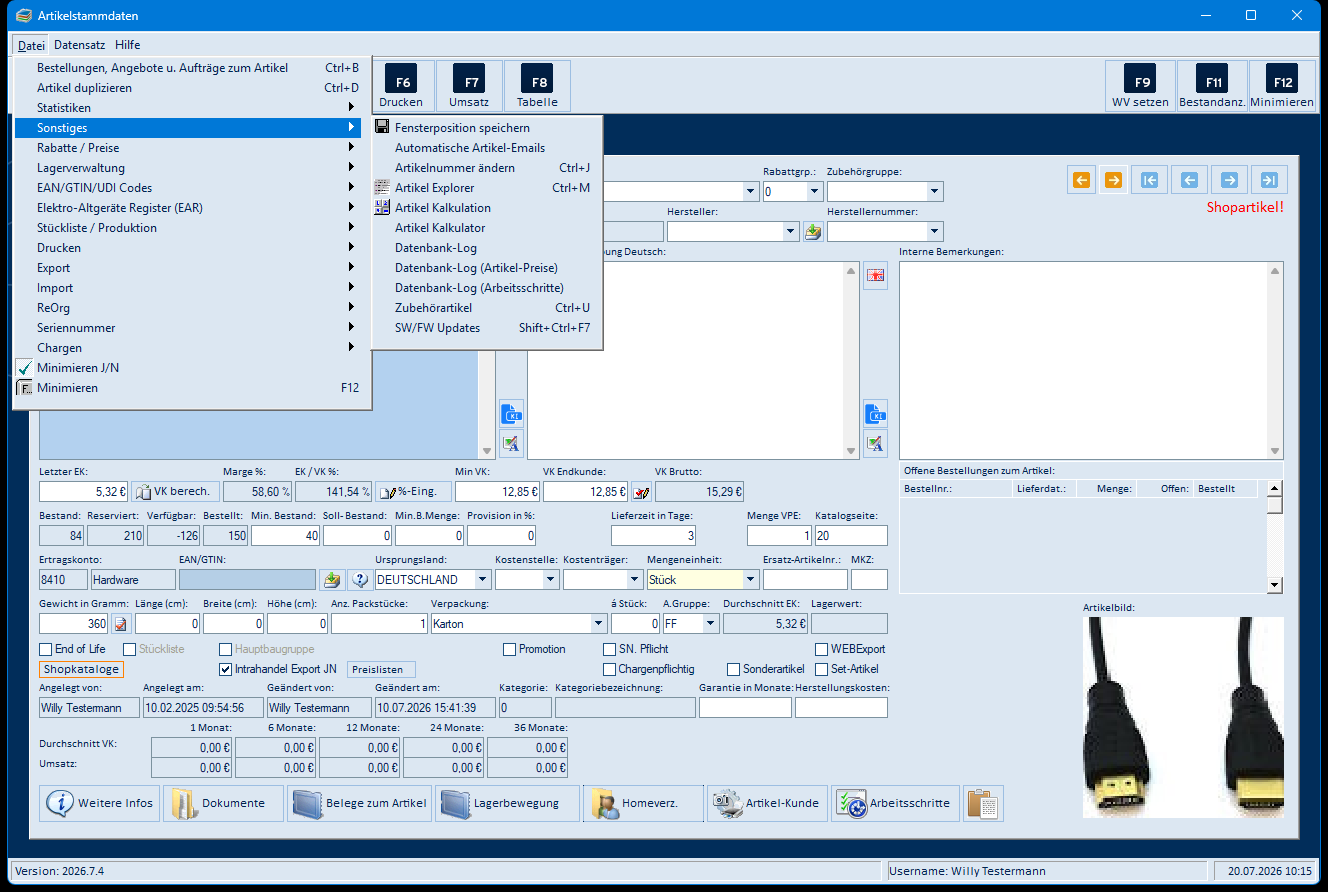The width and height of the screenshot is (1328, 892).
Task: Open the Mengeneinheit dropdown showing Stück
Action: point(750,579)
